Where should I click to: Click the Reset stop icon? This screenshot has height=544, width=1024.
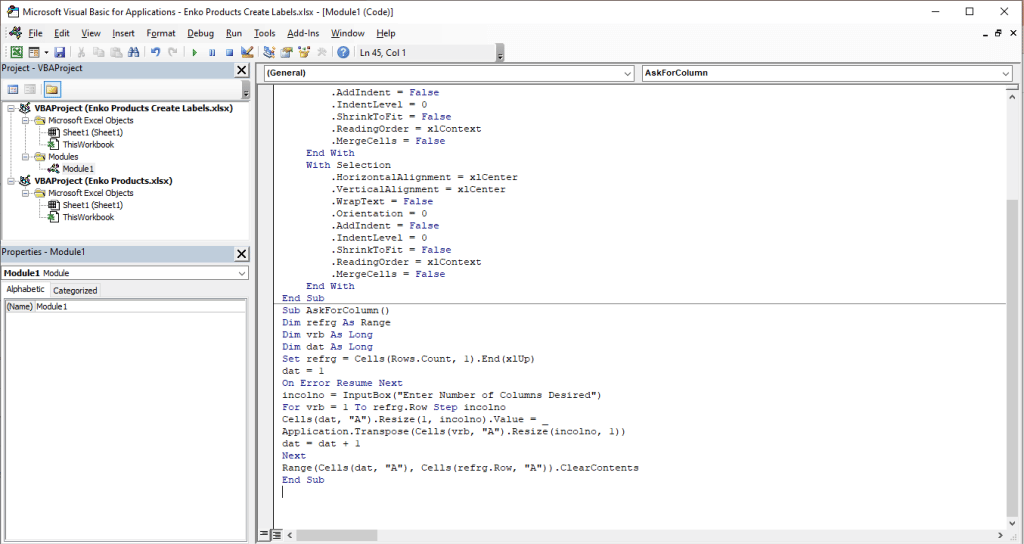(x=229, y=52)
